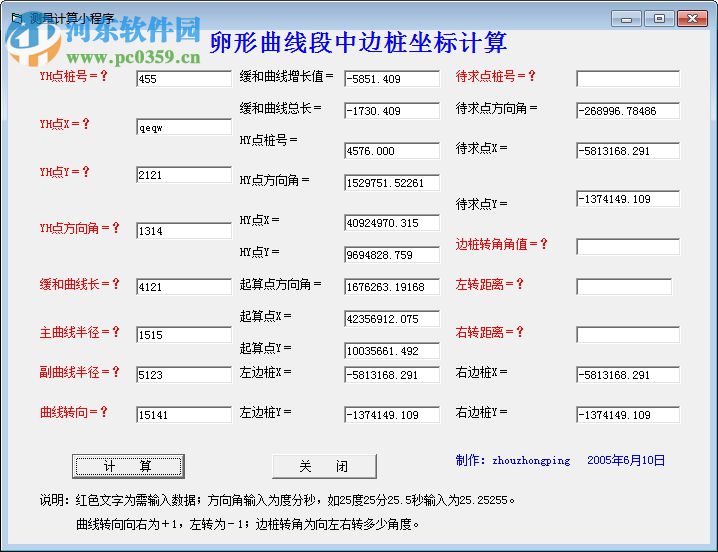Click the HY点方向角 field showing 1529751.52261

pyautogui.click(x=392, y=183)
